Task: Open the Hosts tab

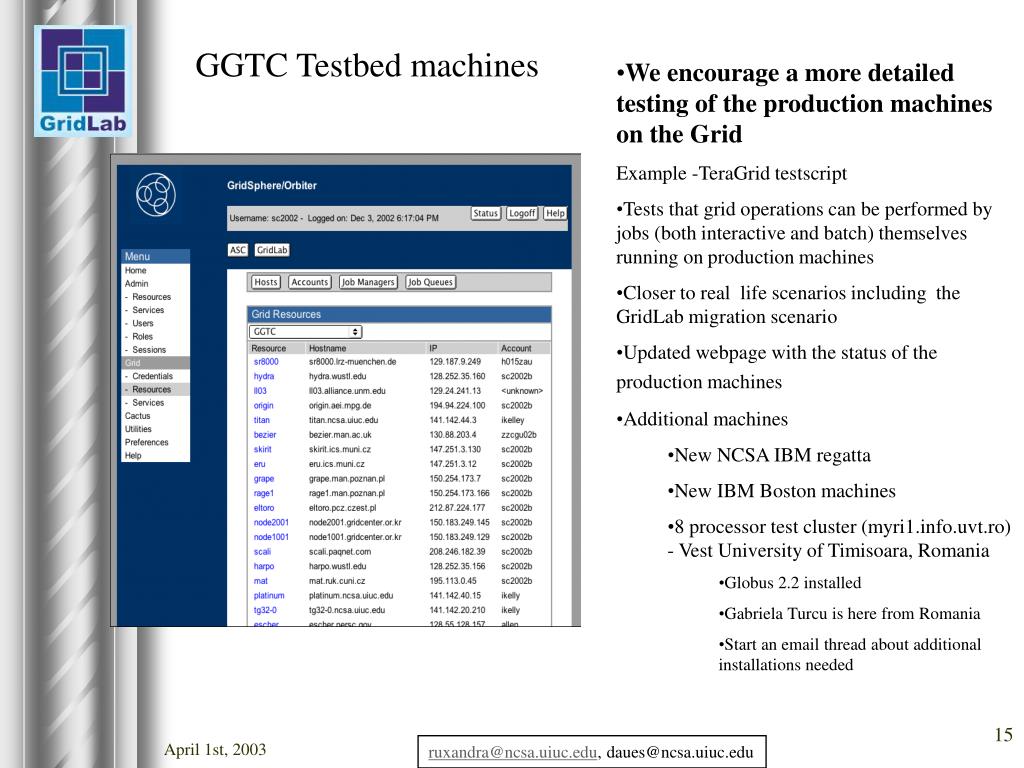Action: click(266, 282)
